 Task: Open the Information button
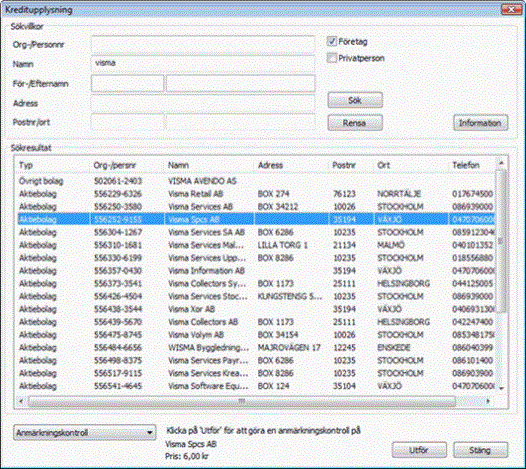coord(481,123)
